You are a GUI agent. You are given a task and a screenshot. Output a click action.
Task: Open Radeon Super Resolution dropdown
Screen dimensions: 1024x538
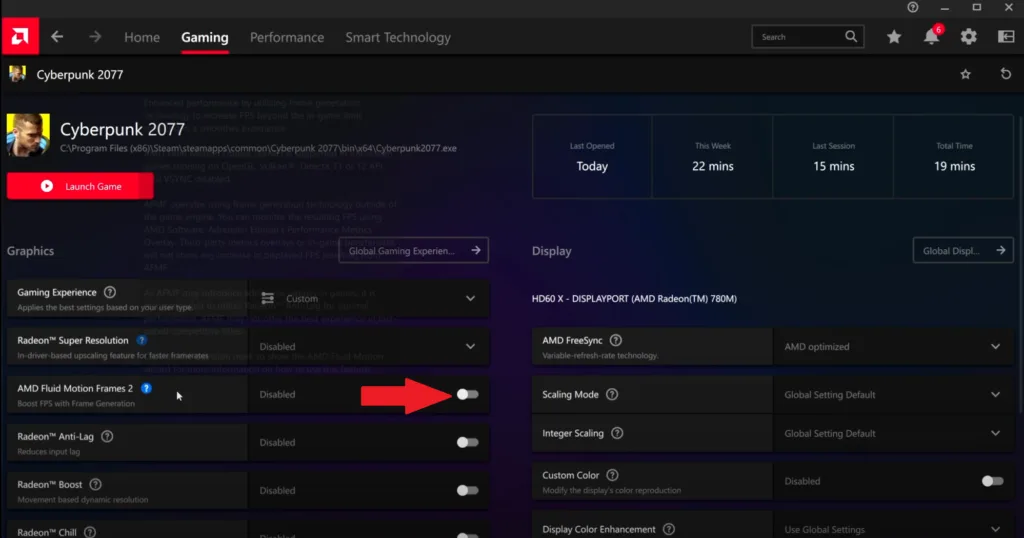click(x=368, y=346)
